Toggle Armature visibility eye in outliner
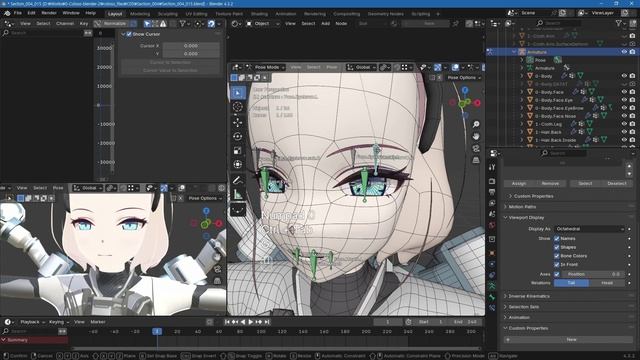Image resolution: width=640 pixels, height=360 pixels. (624, 52)
